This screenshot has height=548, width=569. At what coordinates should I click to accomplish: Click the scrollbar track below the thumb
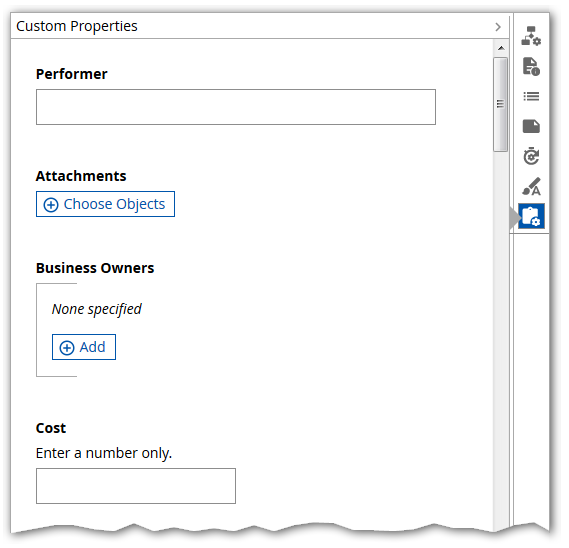pyautogui.click(x=500, y=327)
